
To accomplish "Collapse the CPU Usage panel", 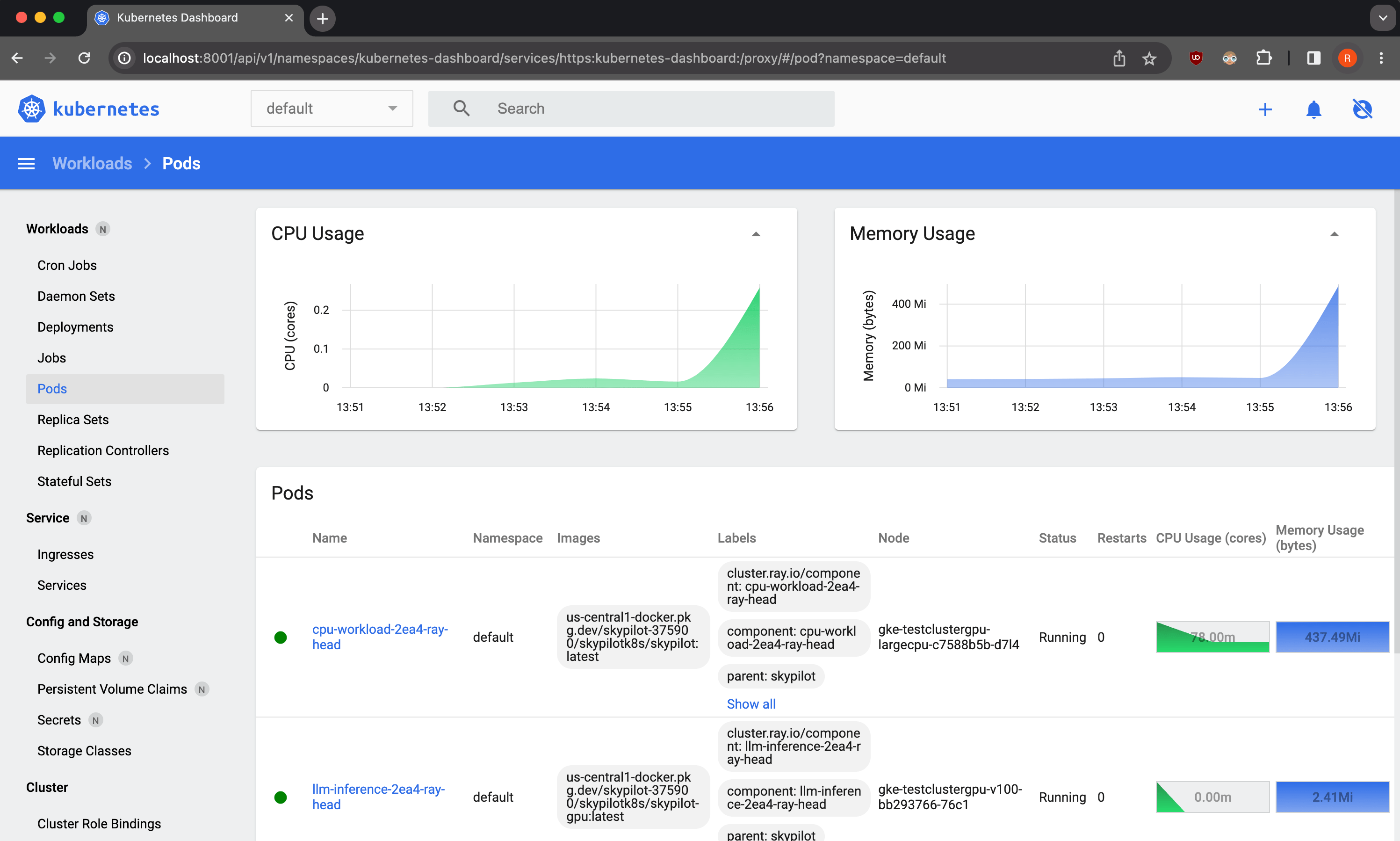I will [757, 233].
